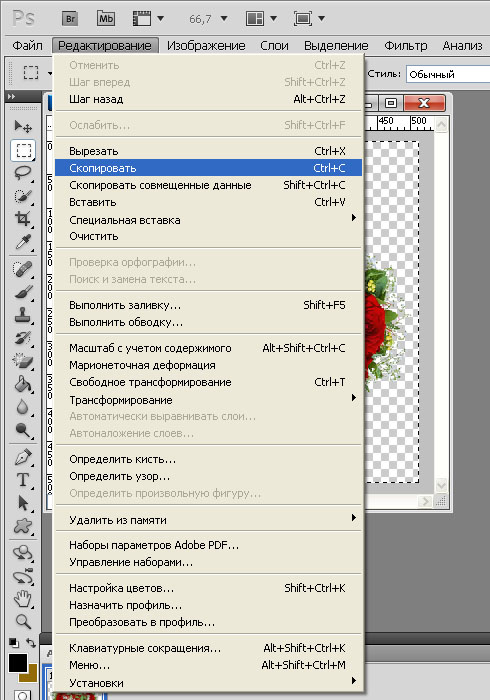Choose Выполнить обводку menu entry
490x700 pixels.
[x=208, y=322]
